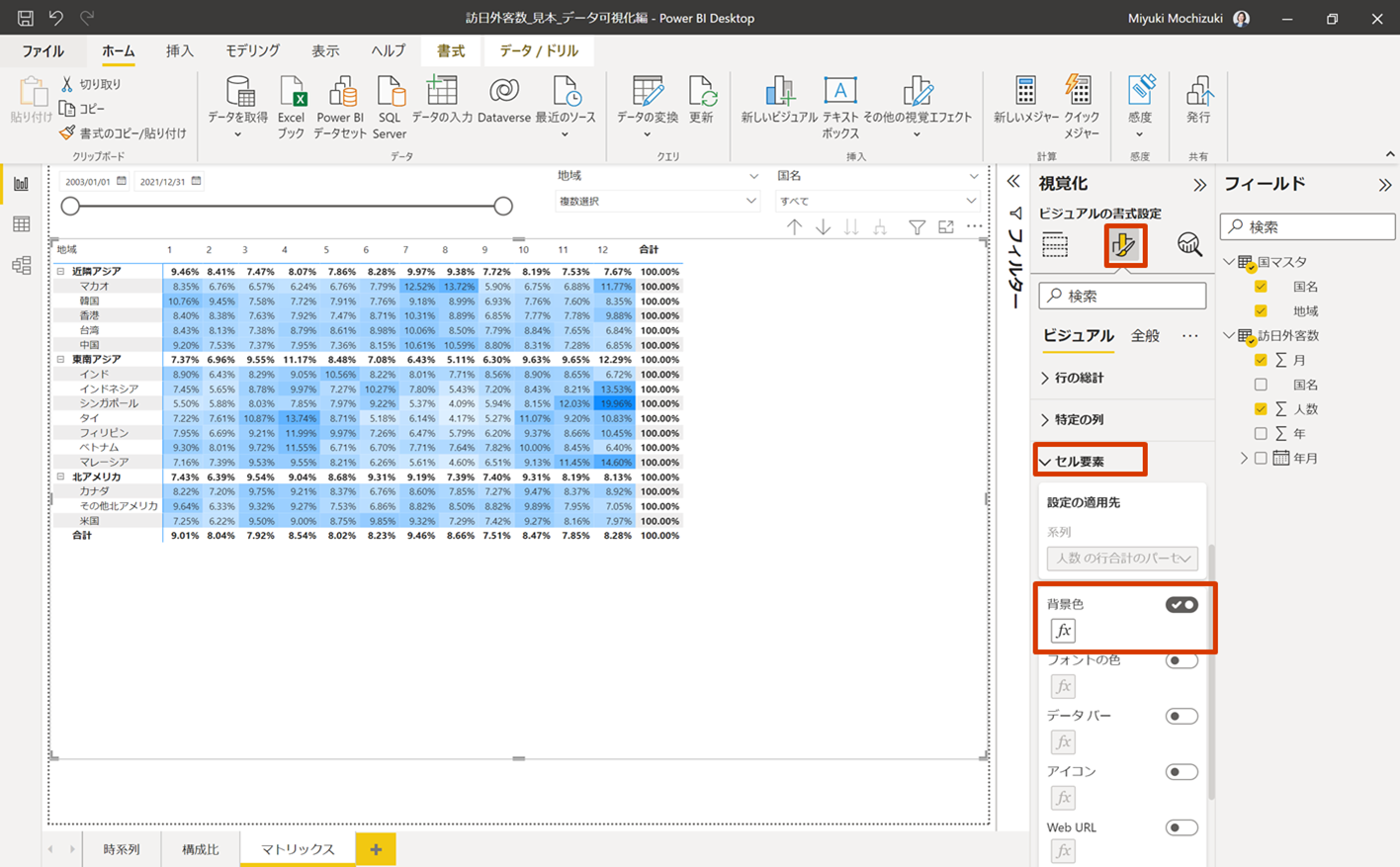Image resolution: width=1400 pixels, height=867 pixels.
Task: Enable Web URL toggle
Action: [x=1181, y=827]
